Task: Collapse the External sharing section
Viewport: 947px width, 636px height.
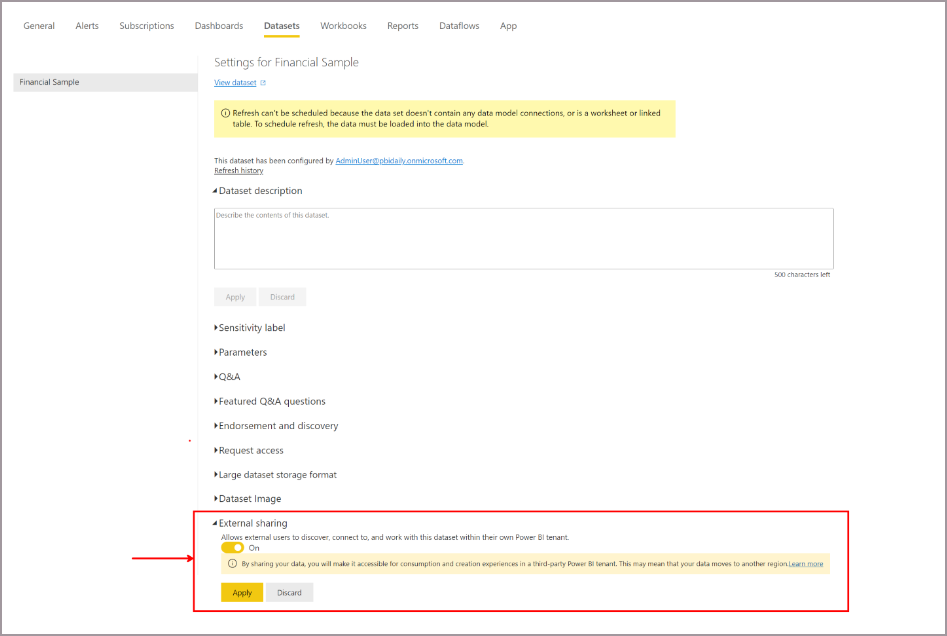Action: tap(250, 523)
